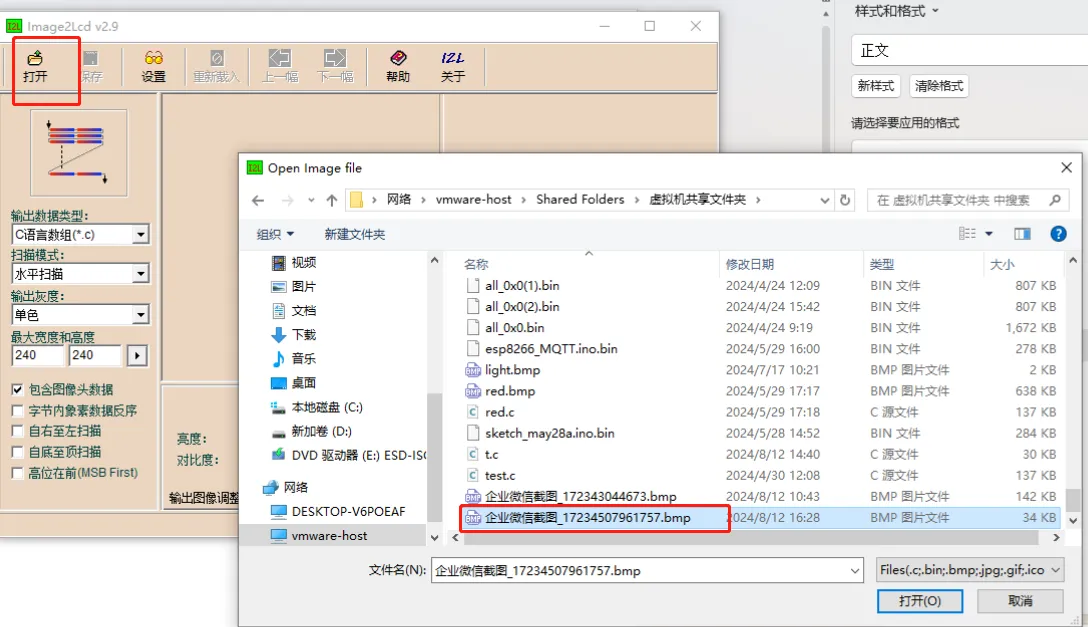
Task: Click the 取消 button
Action: (x=1020, y=601)
